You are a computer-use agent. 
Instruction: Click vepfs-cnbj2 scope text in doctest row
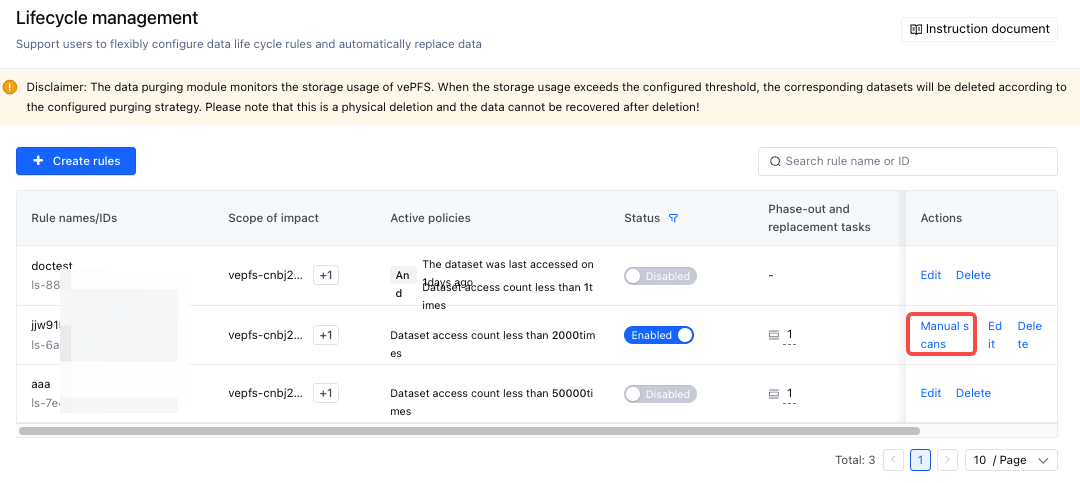coord(264,276)
